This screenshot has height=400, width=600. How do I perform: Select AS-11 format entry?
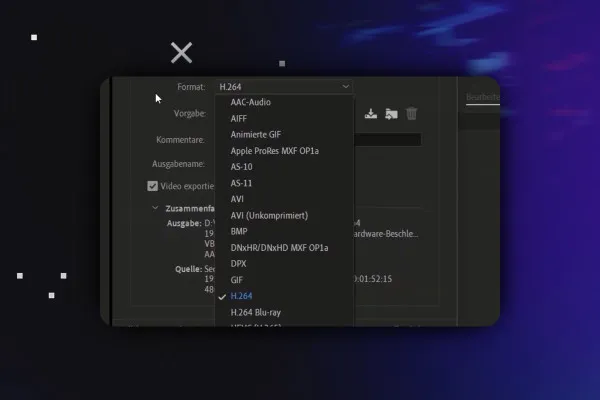[241, 183]
